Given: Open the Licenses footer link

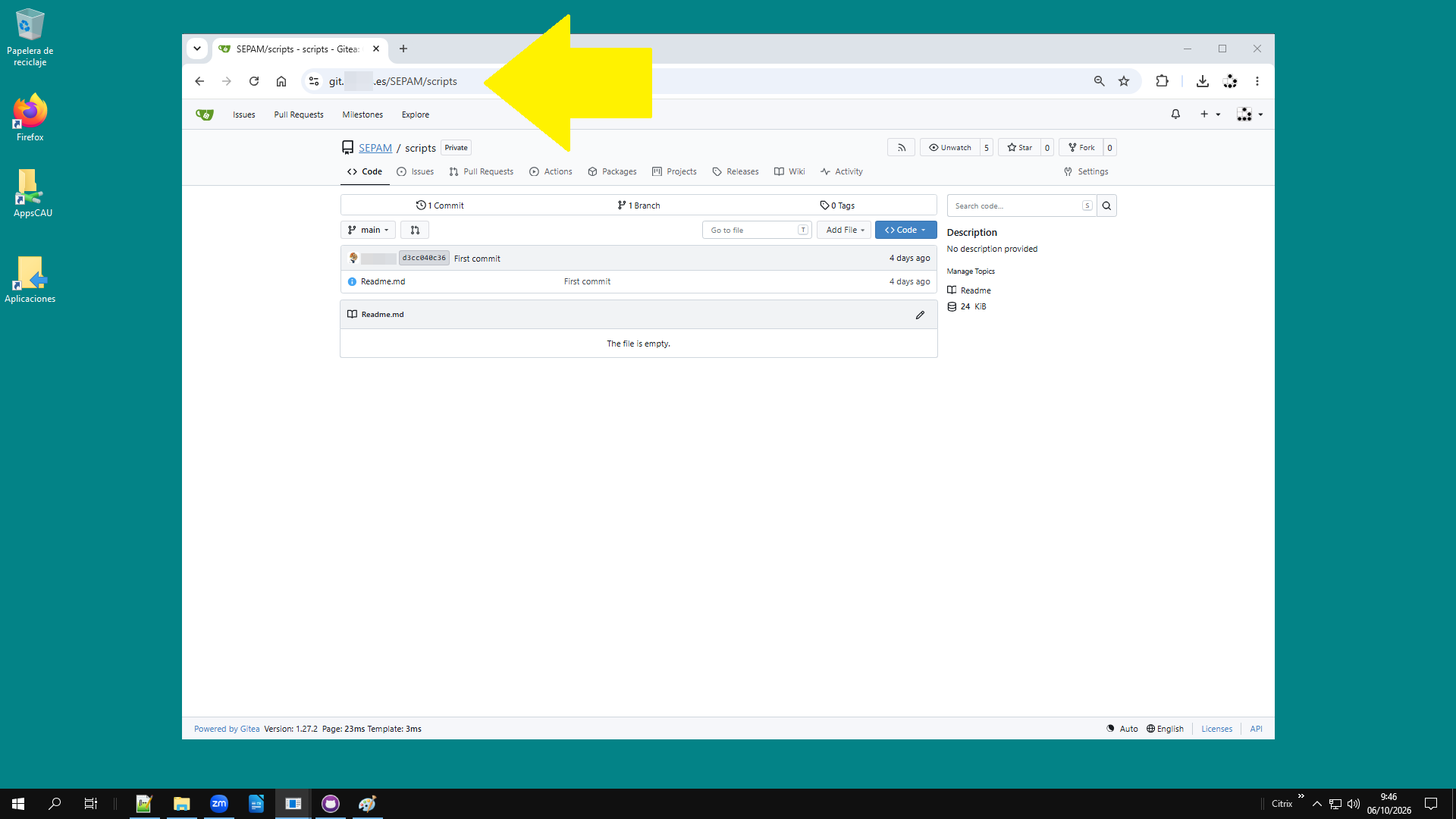Looking at the screenshot, I should point(1216,729).
